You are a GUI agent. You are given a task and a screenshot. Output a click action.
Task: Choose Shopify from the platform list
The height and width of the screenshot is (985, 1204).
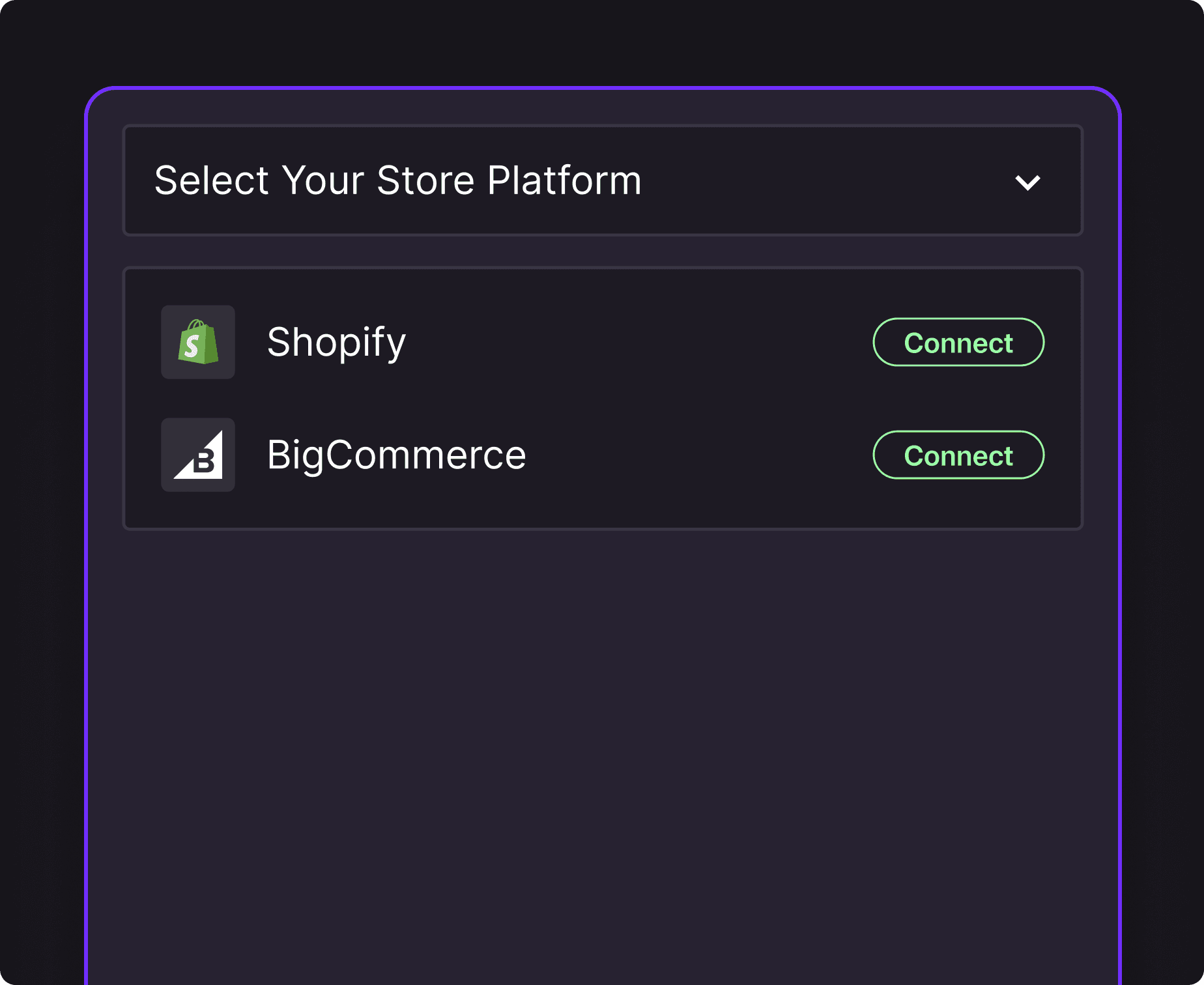(336, 342)
